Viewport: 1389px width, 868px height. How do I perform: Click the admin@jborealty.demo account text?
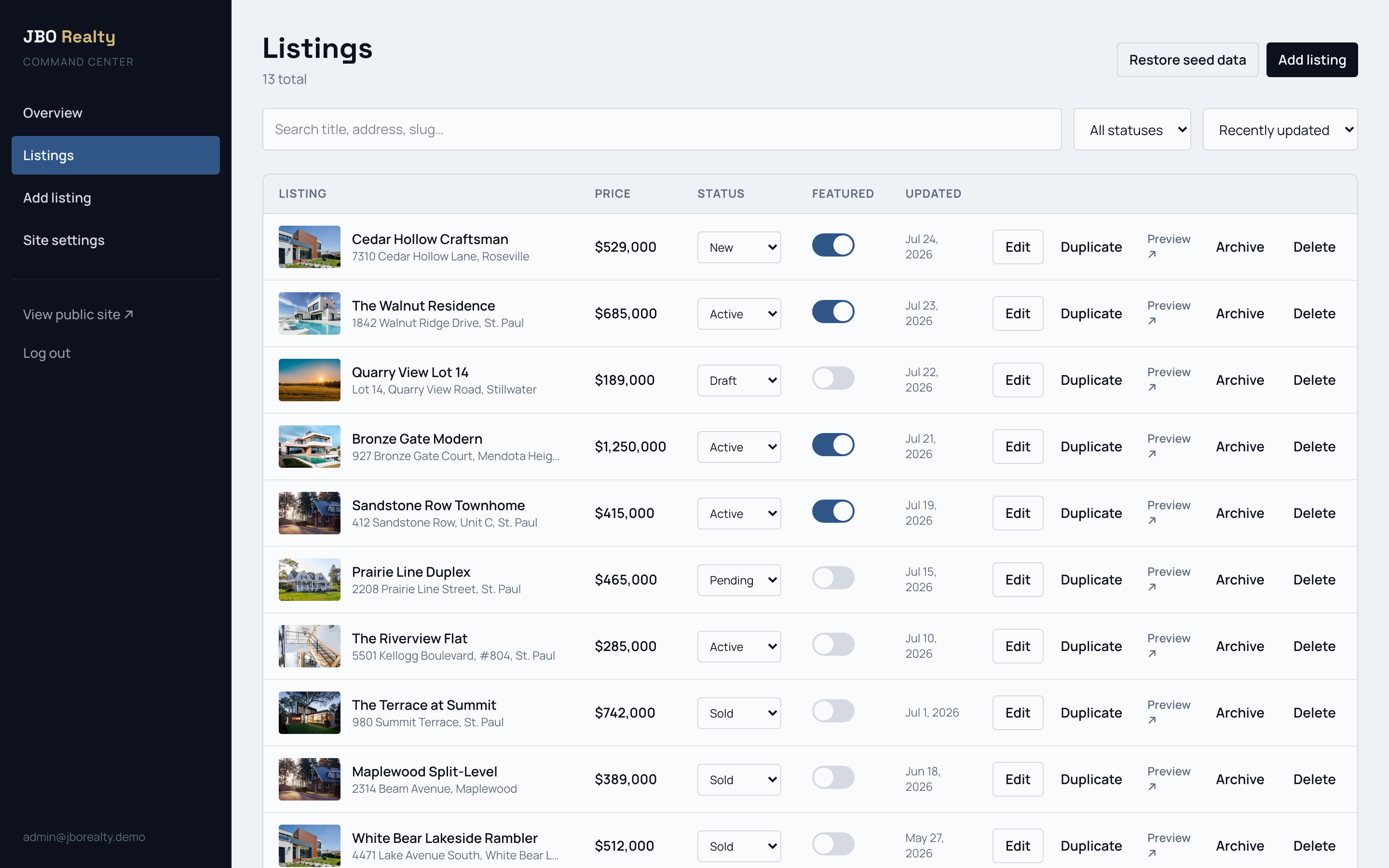[84, 837]
